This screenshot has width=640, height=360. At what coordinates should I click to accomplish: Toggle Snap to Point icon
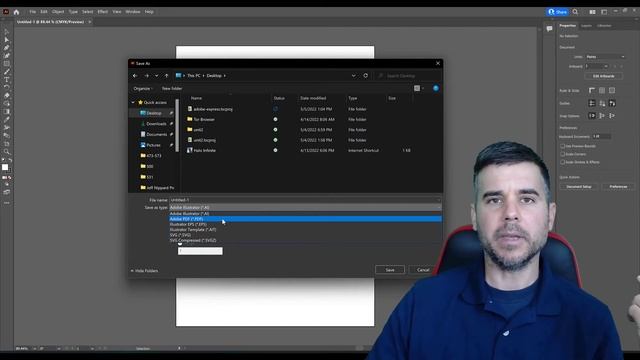[592, 116]
